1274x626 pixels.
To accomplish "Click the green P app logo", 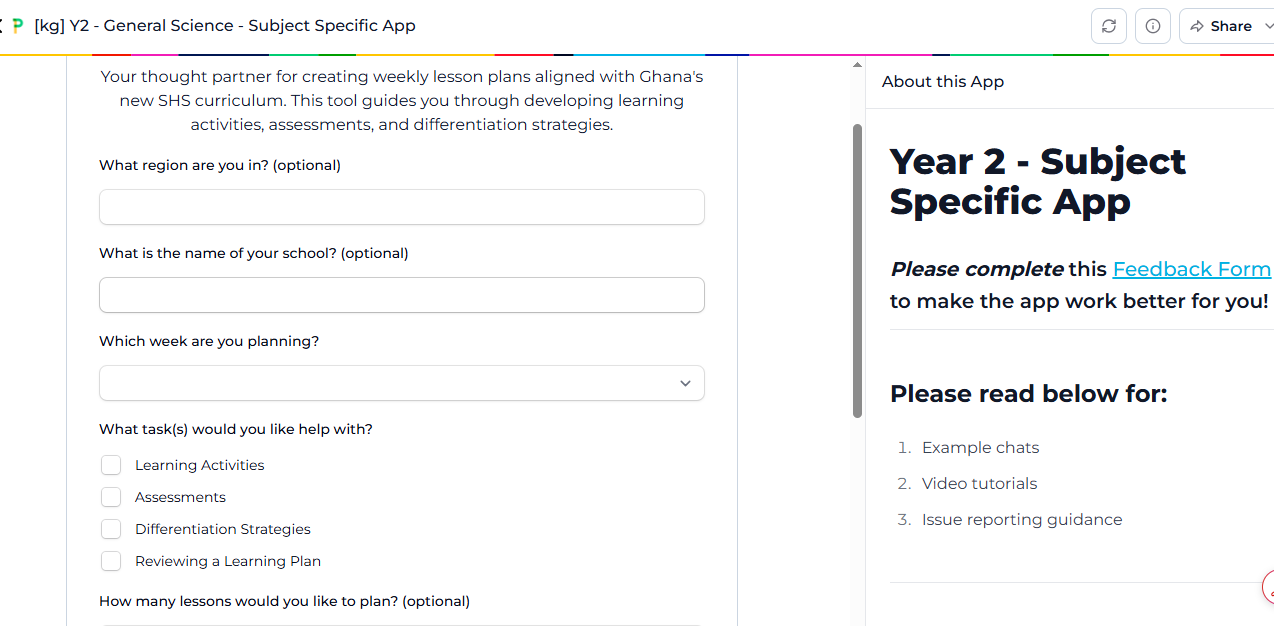I will 17,26.
